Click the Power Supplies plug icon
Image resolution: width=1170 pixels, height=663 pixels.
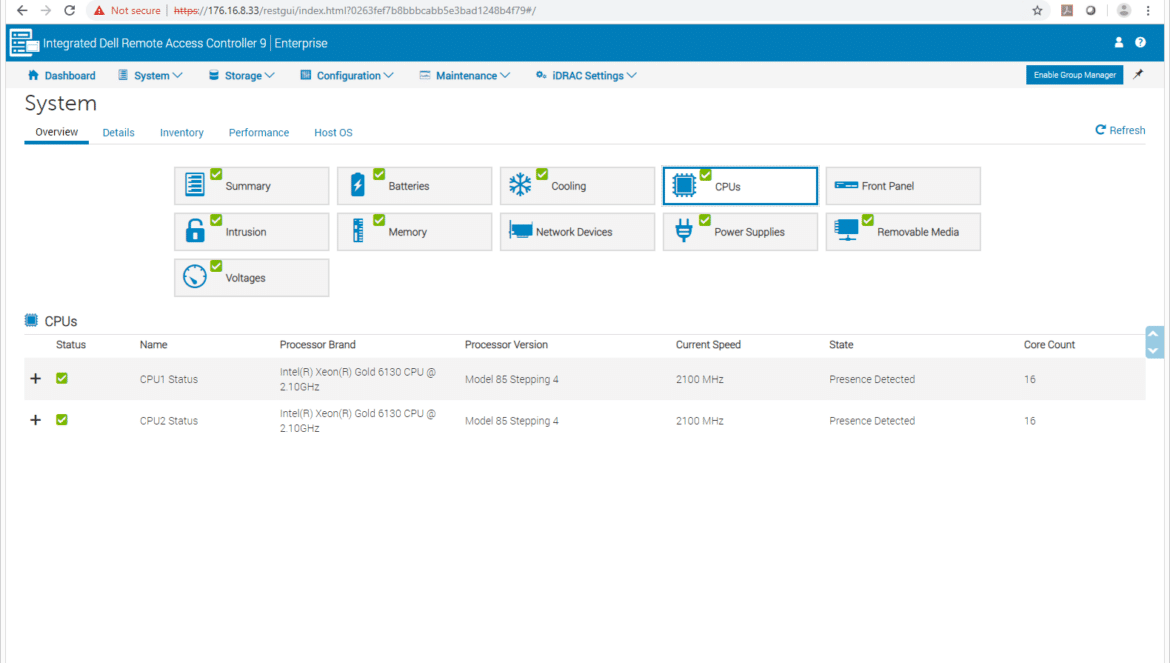click(x=683, y=230)
